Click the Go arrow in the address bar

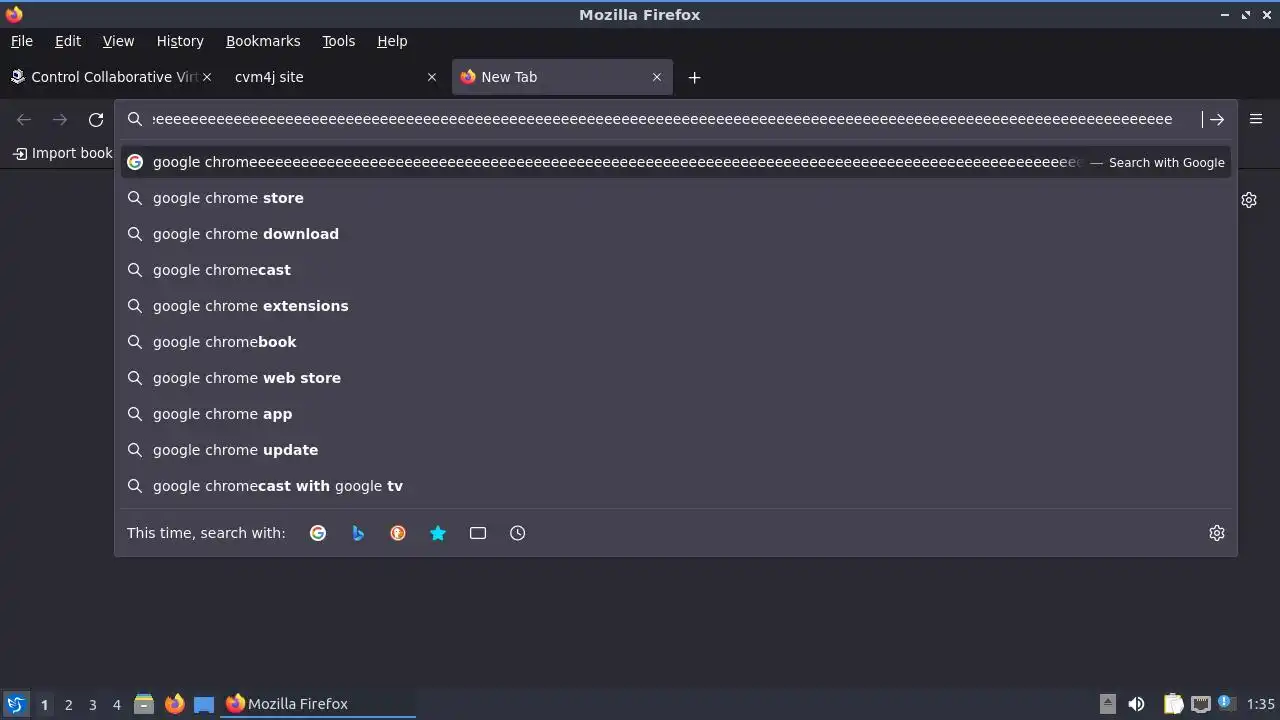coord(1216,119)
